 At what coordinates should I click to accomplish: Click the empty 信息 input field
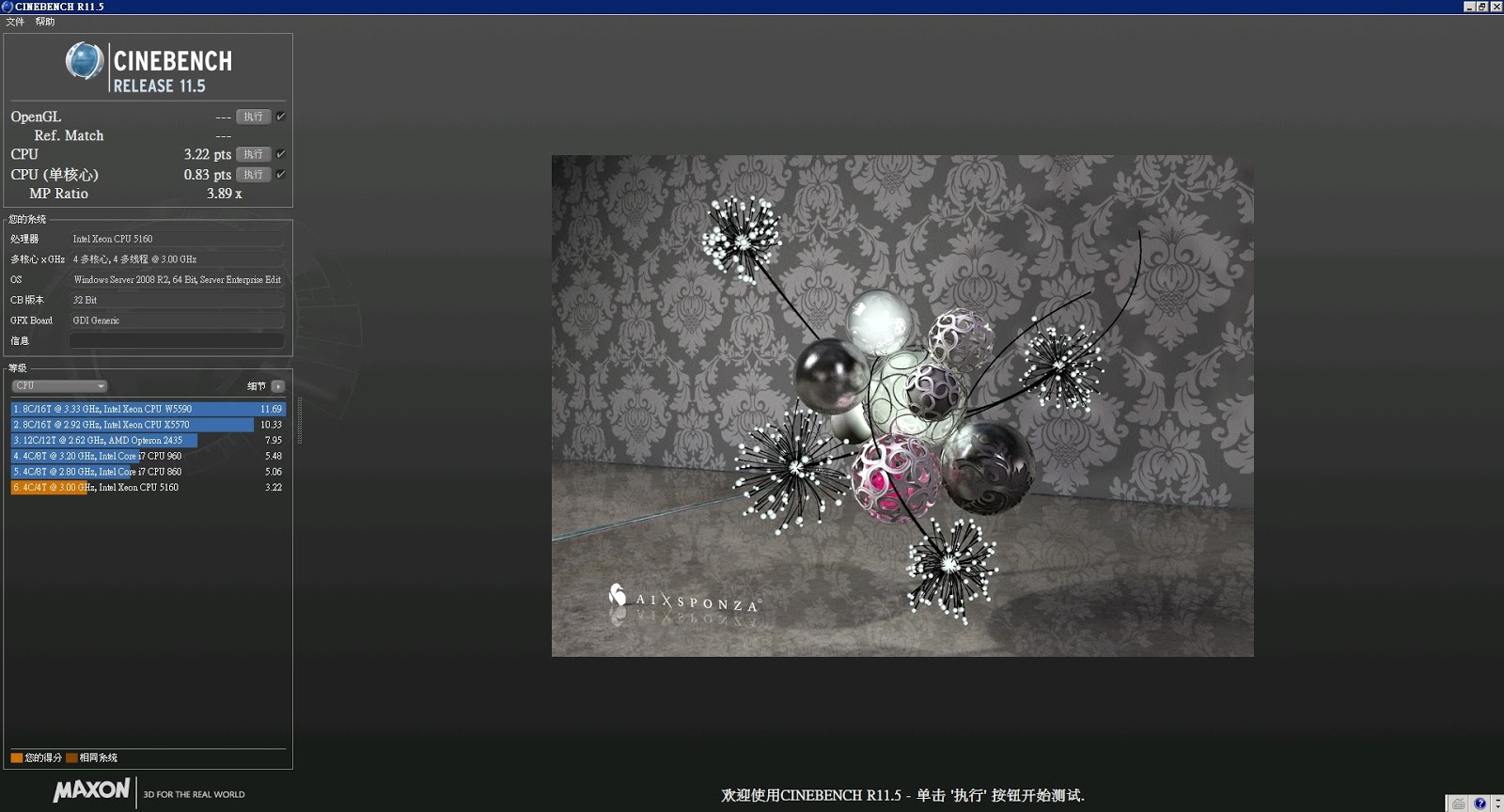point(177,341)
